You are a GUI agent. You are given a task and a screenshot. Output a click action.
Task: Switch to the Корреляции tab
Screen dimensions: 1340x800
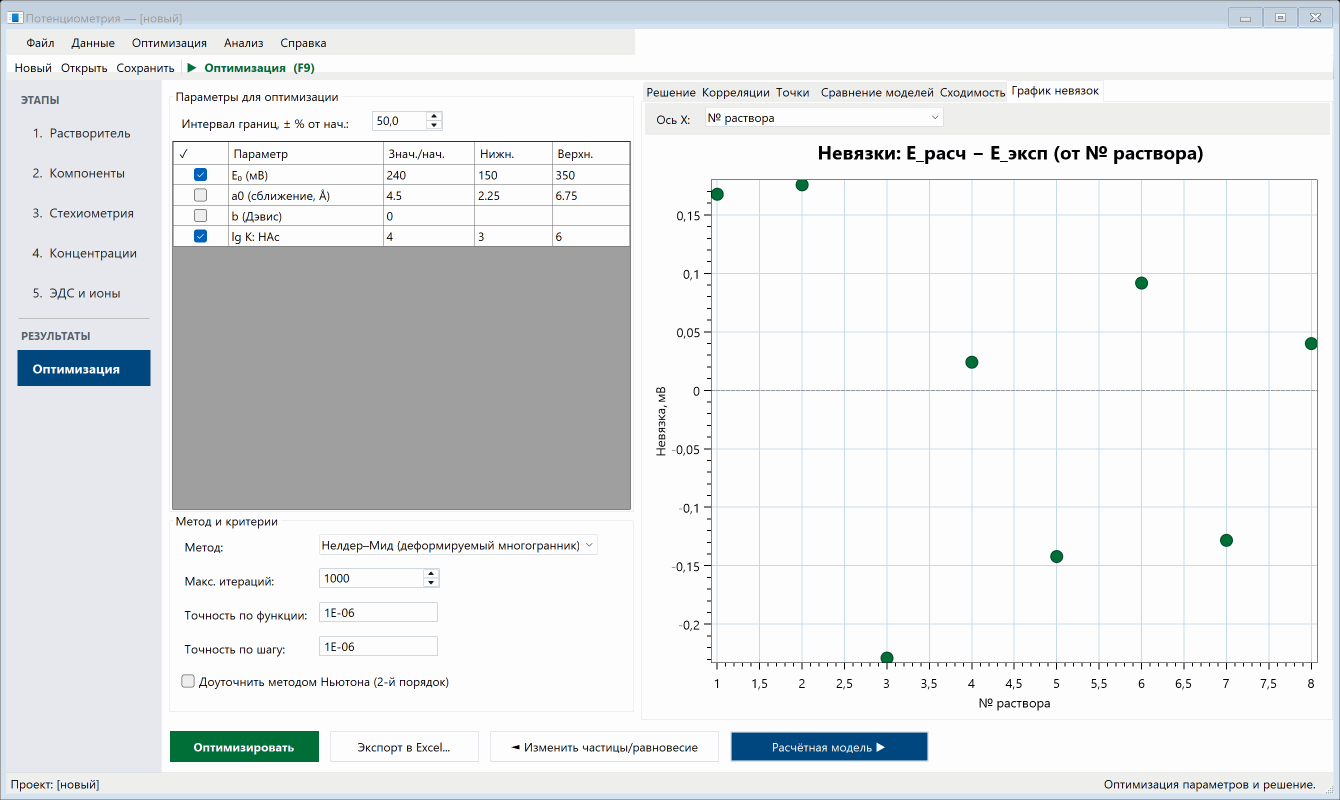736,92
